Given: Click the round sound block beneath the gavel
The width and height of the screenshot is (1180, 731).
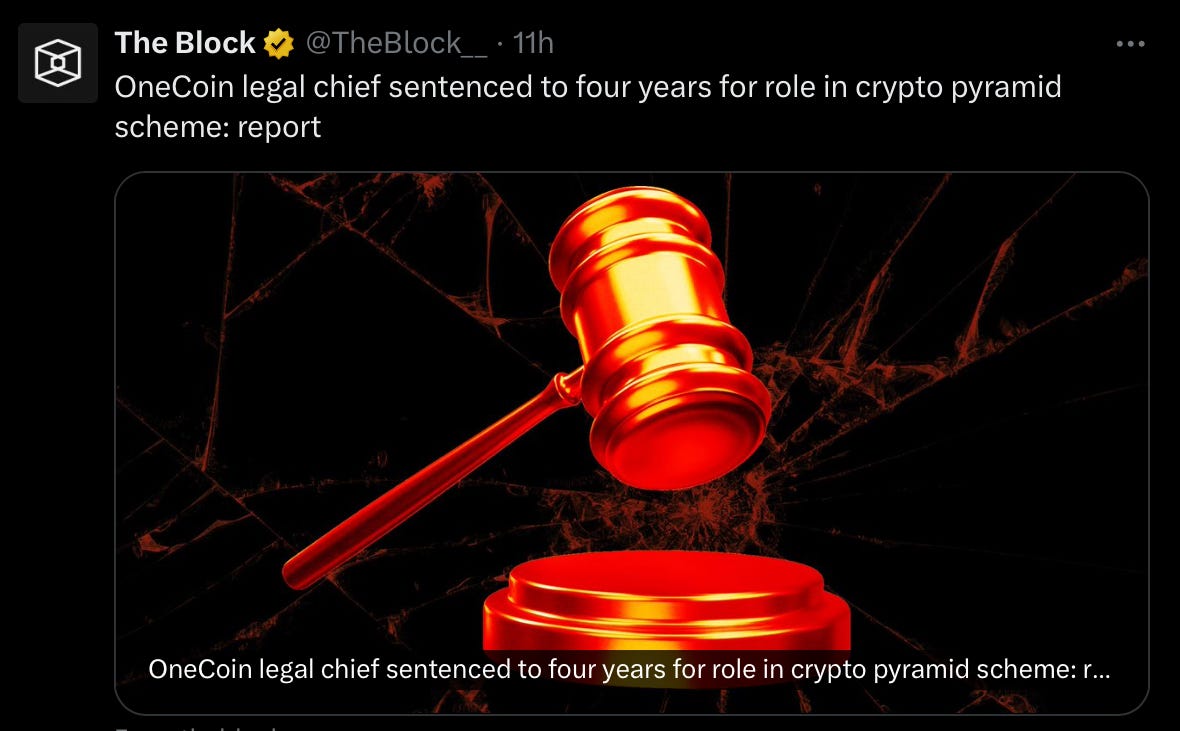Looking at the screenshot, I should click(667, 602).
